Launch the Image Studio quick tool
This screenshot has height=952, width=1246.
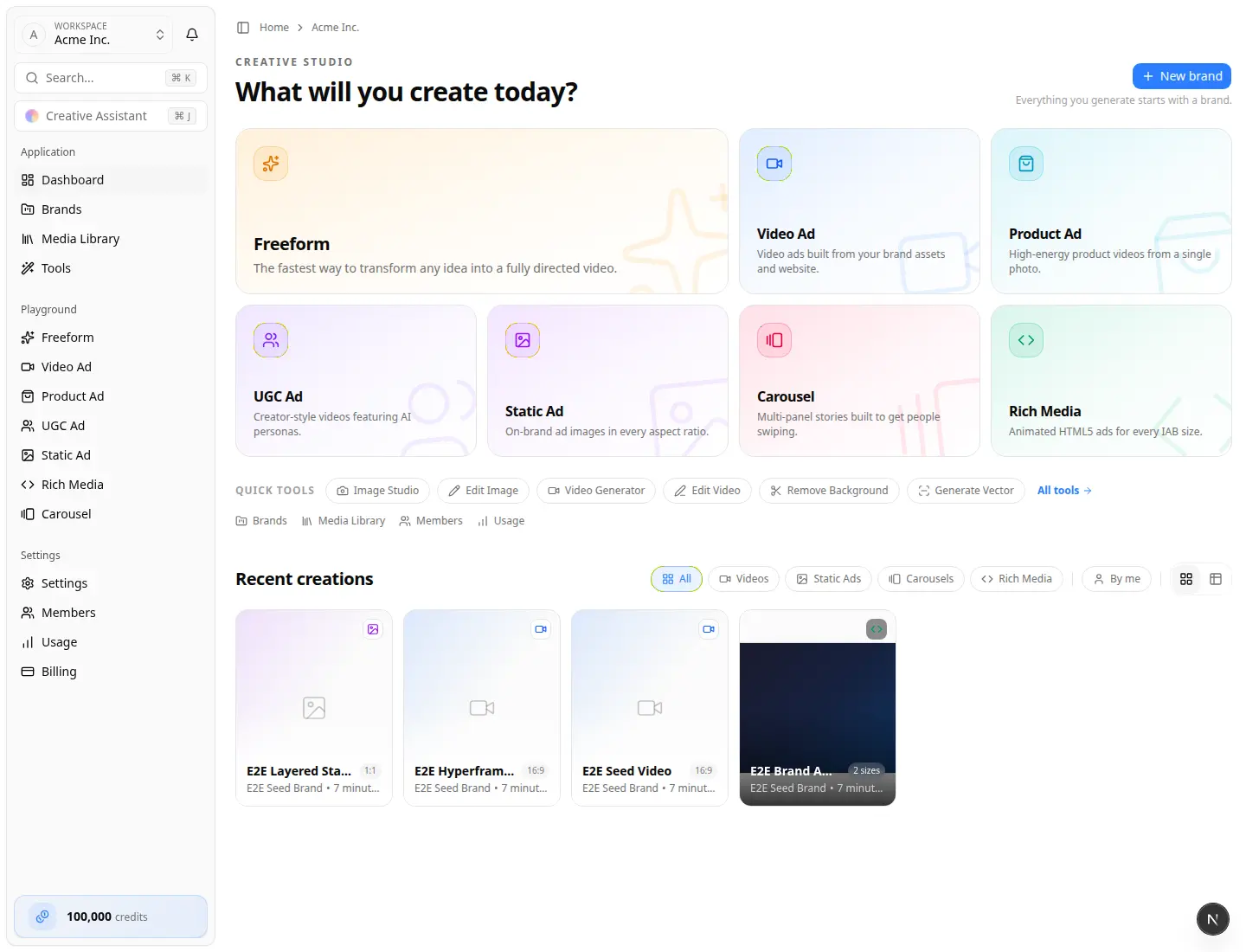coord(377,491)
